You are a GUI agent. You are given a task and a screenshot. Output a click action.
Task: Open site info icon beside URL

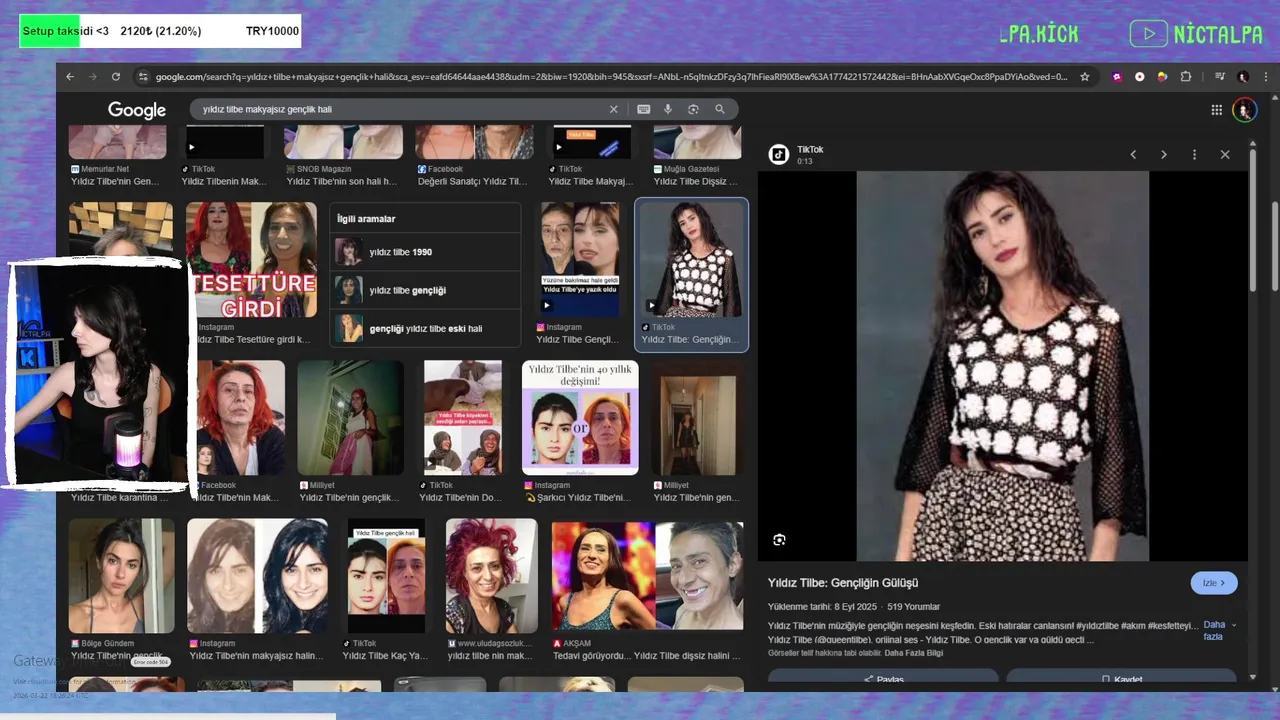[x=144, y=77]
